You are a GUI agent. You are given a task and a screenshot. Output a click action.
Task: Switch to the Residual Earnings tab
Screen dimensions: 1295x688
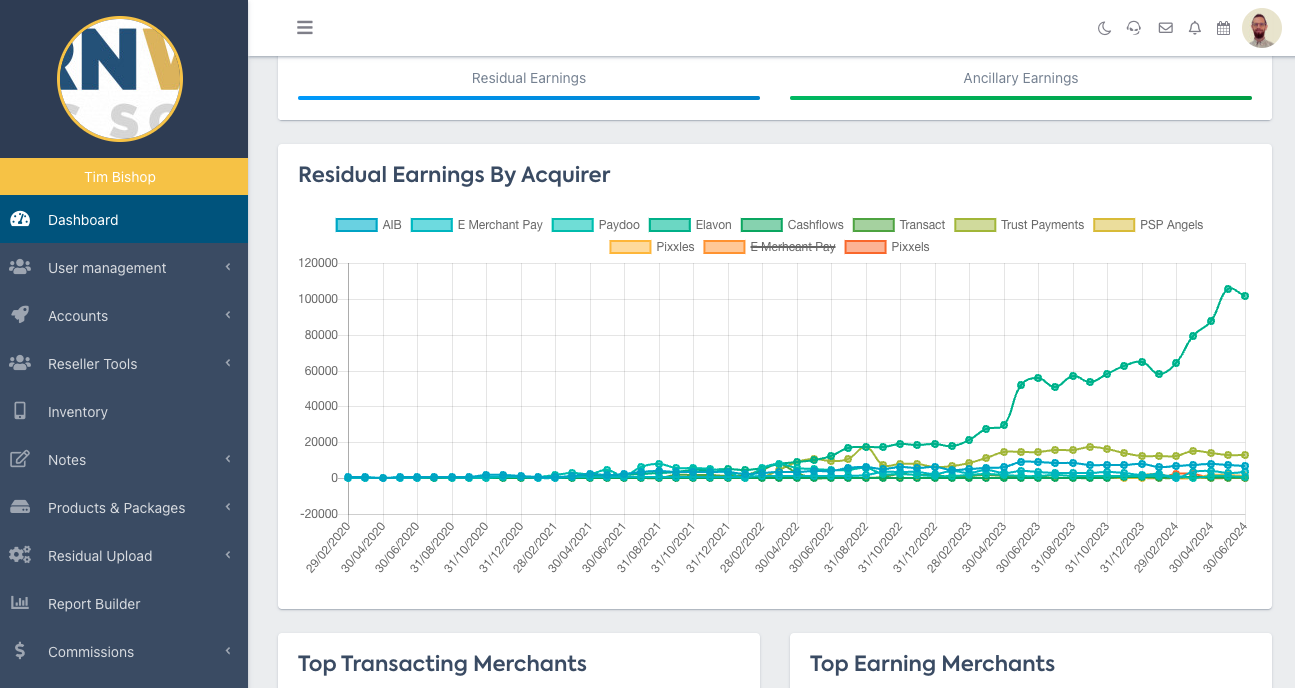528,79
